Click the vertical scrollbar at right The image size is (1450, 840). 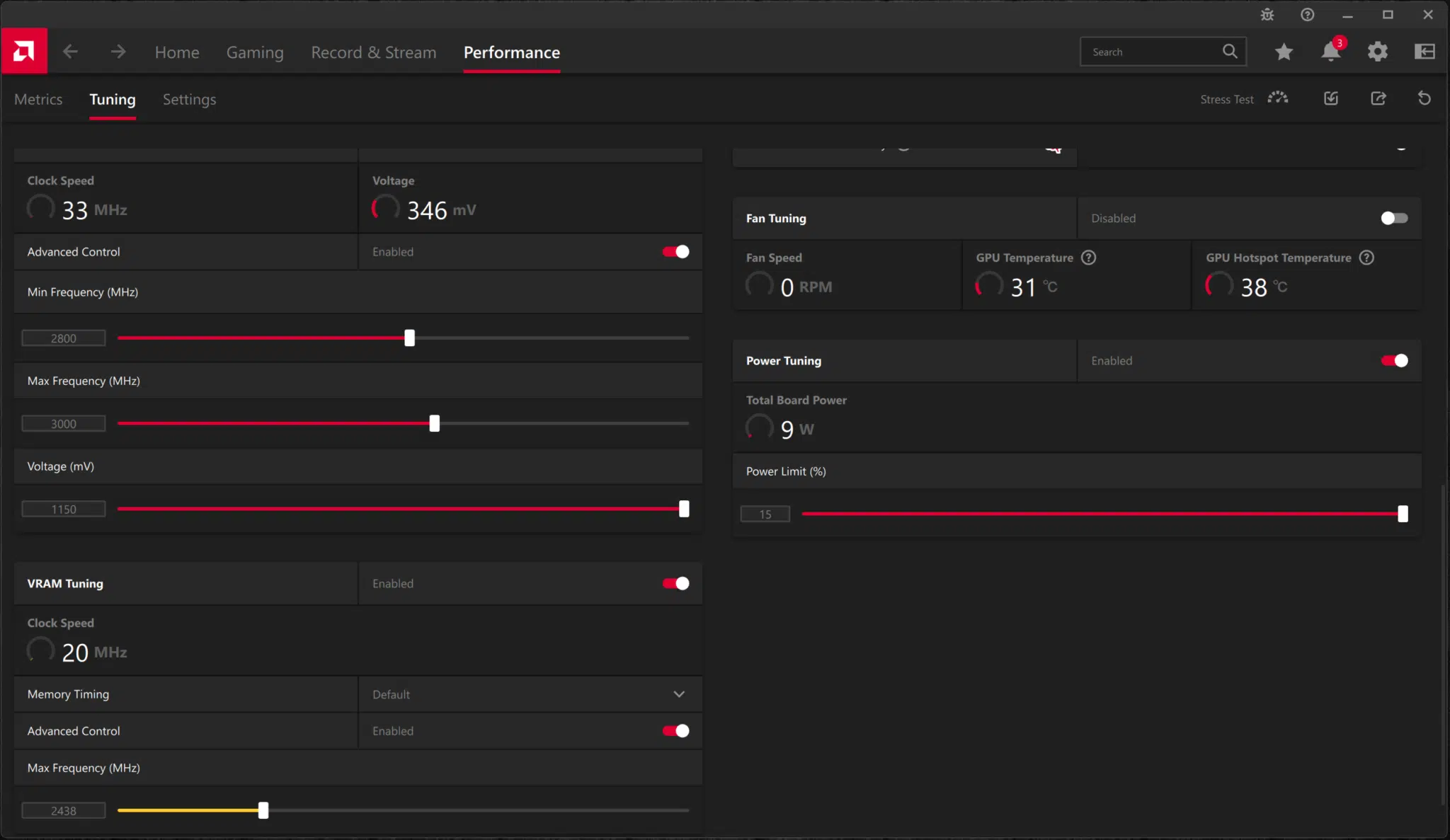(x=1442, y=644)
